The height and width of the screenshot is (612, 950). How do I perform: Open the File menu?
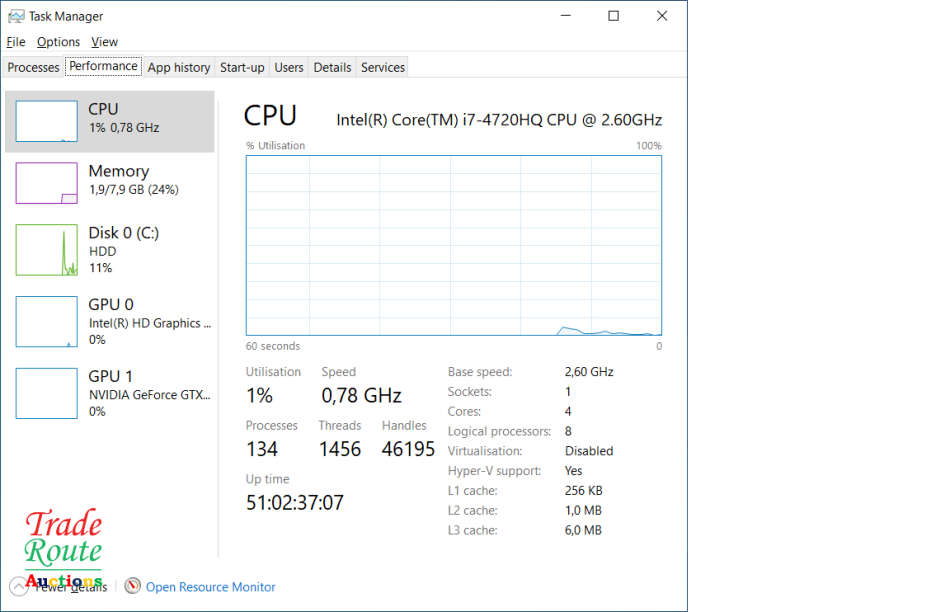click(15, 42)
